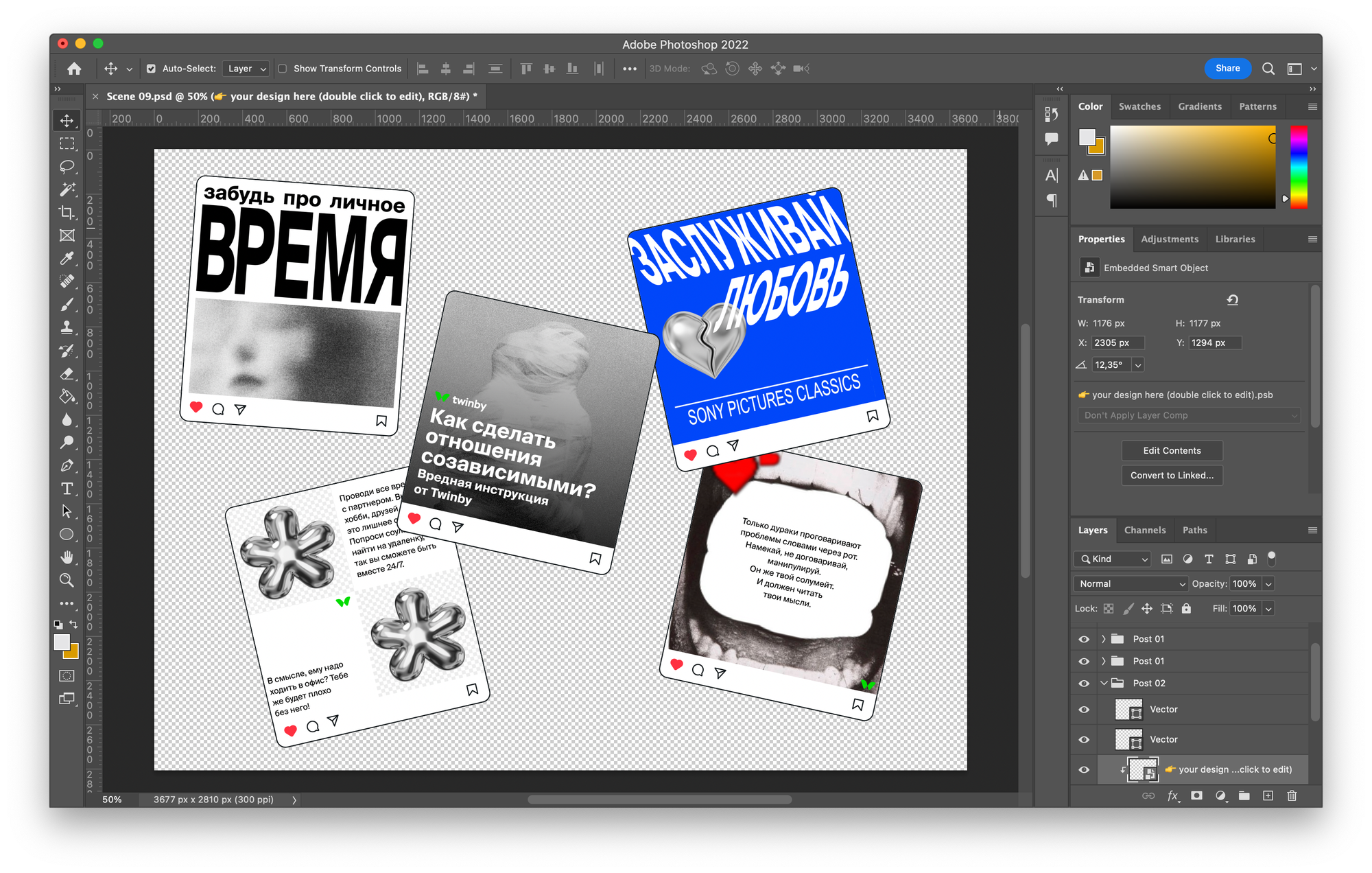
Task: Add layer style with fx icon
Action: [x=1173, y=796]
